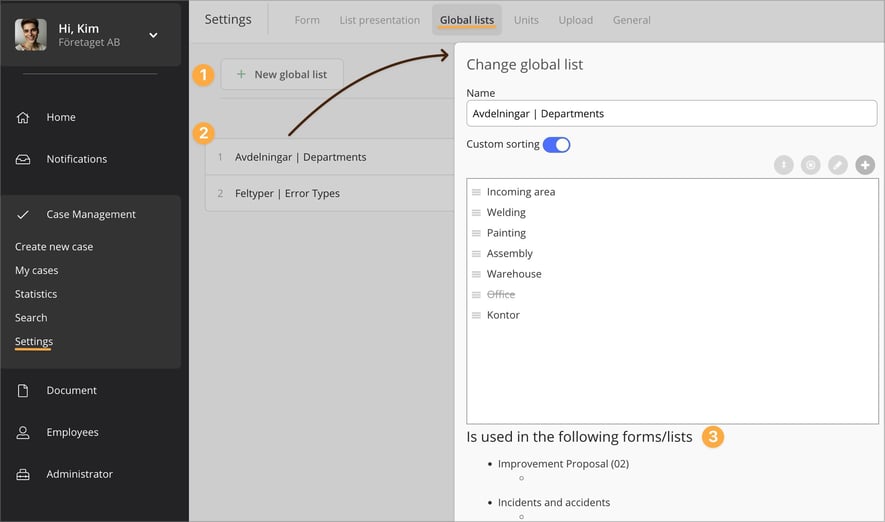885x522 pixels.
Task: Open the List presentation tab
Action: pos(379,20)
